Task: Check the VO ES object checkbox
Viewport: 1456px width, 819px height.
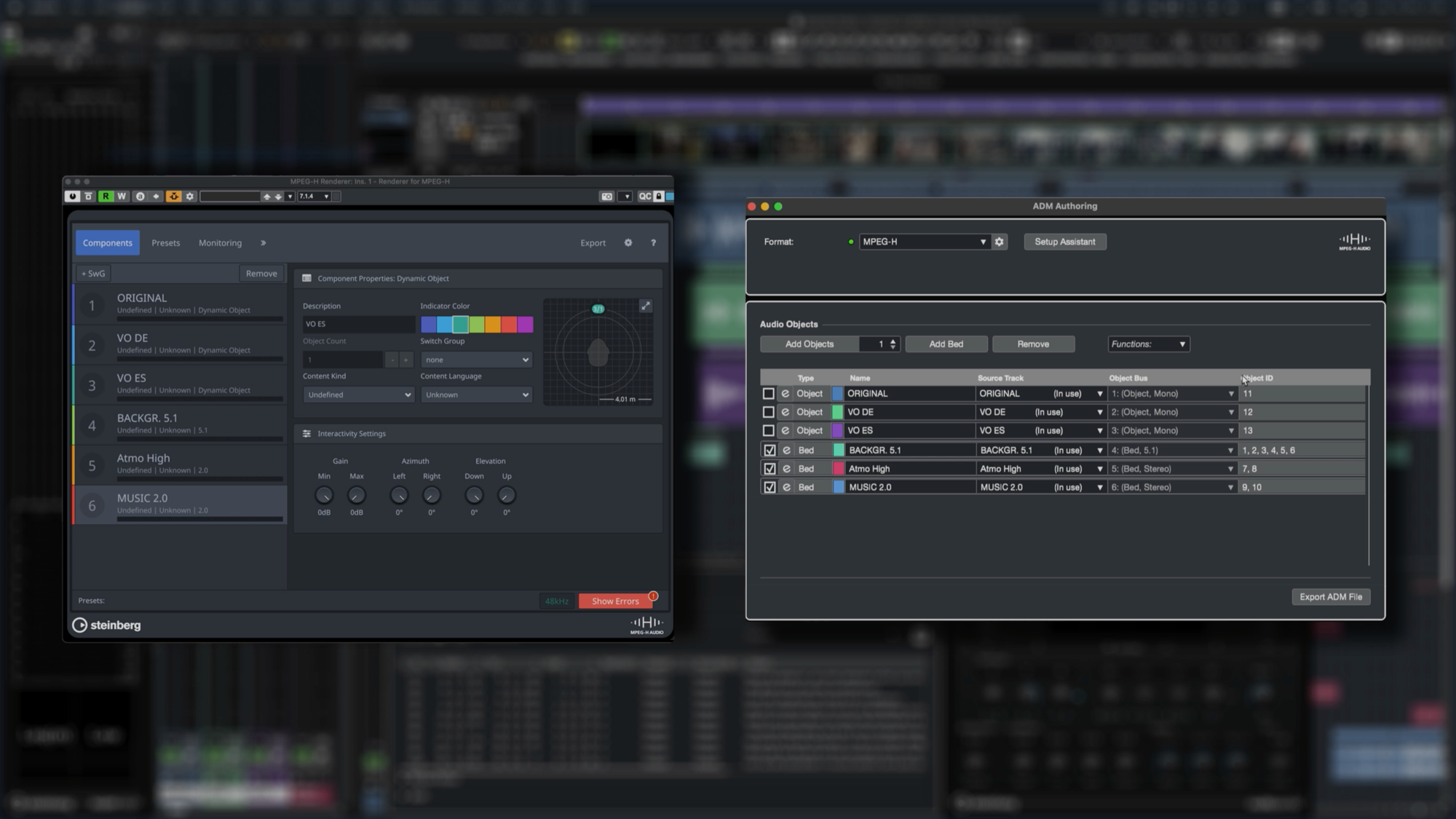Action: pyautogui.click(x=769, y=430)
